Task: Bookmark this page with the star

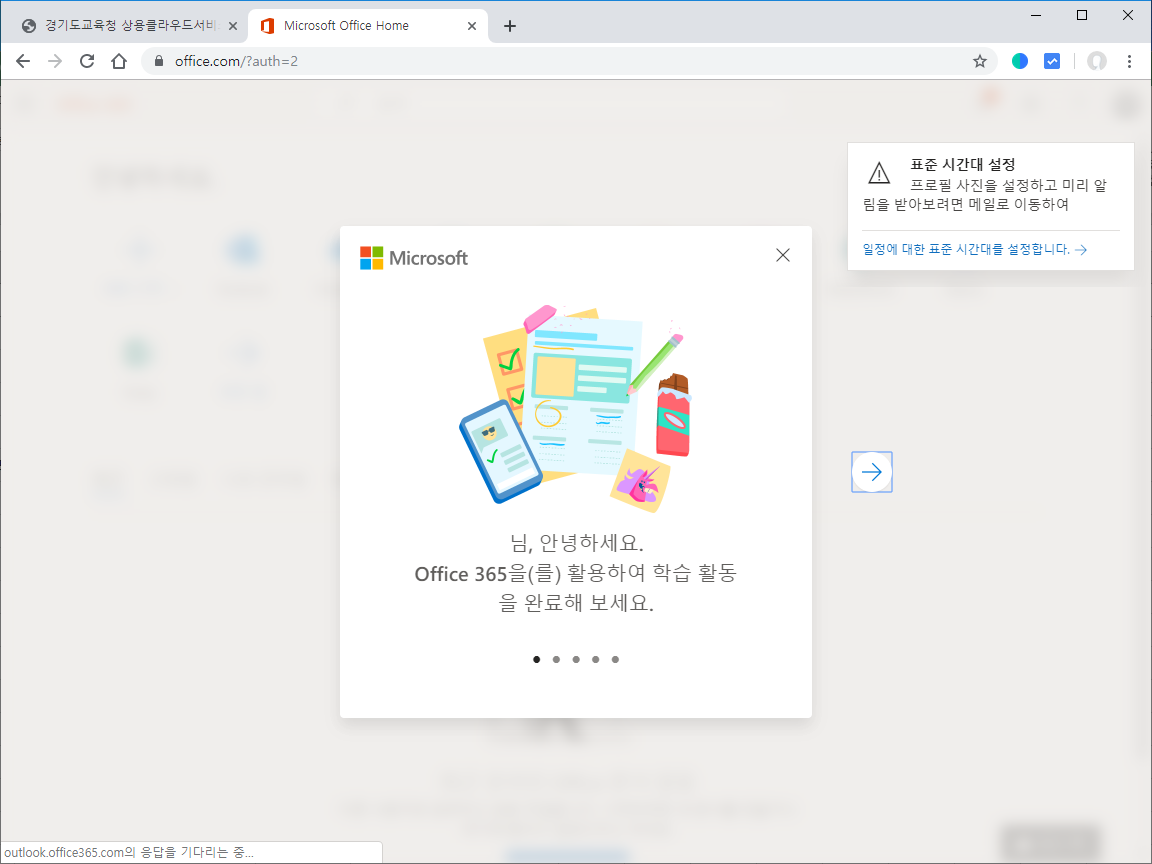Action: [x=979, y=61]
